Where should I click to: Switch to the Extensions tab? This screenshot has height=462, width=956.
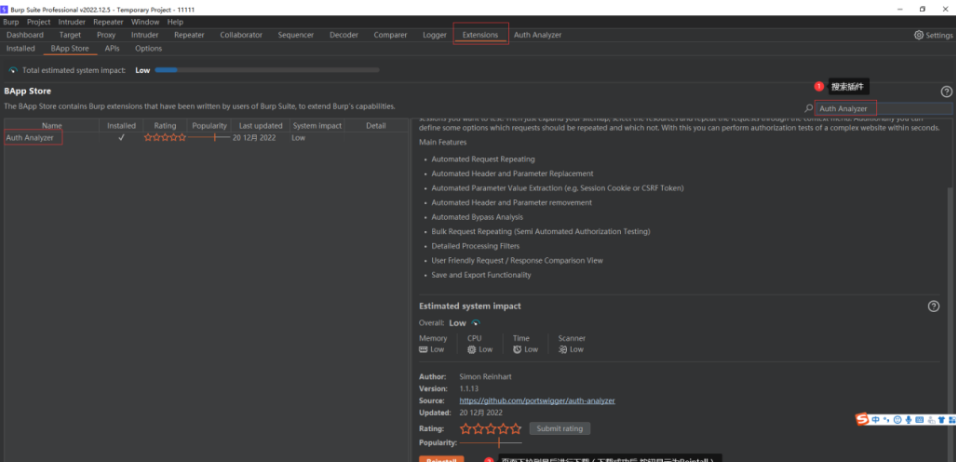click(480, 35)
